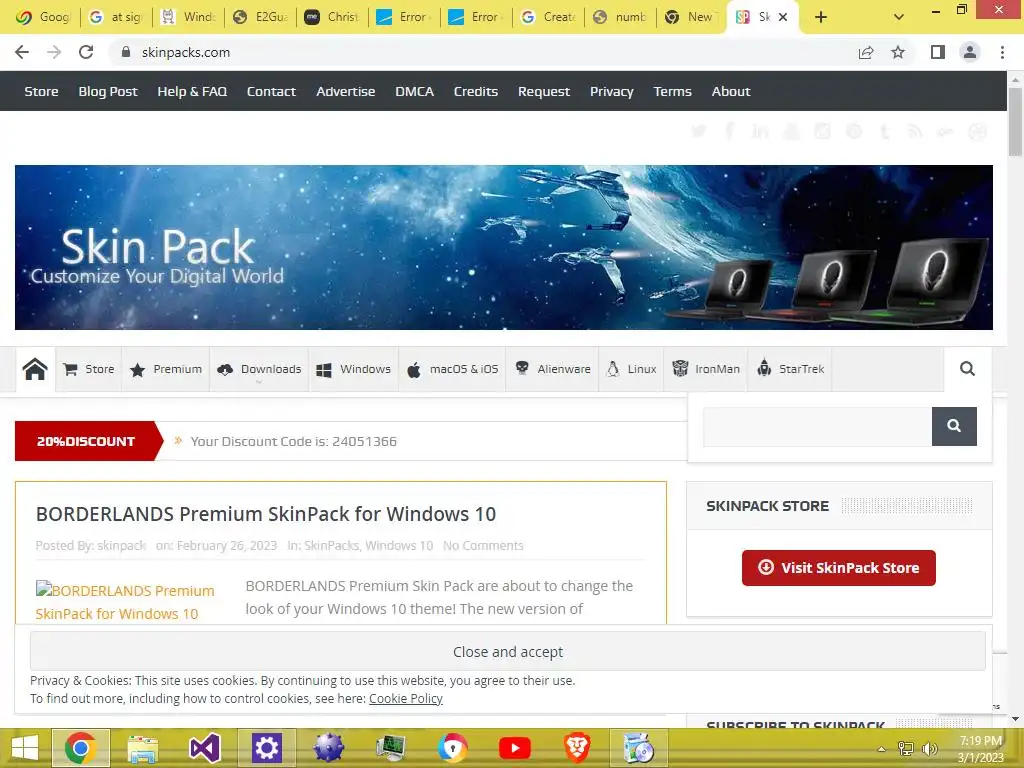Switch to the E2Gu tab

click(x=260, y=17)
